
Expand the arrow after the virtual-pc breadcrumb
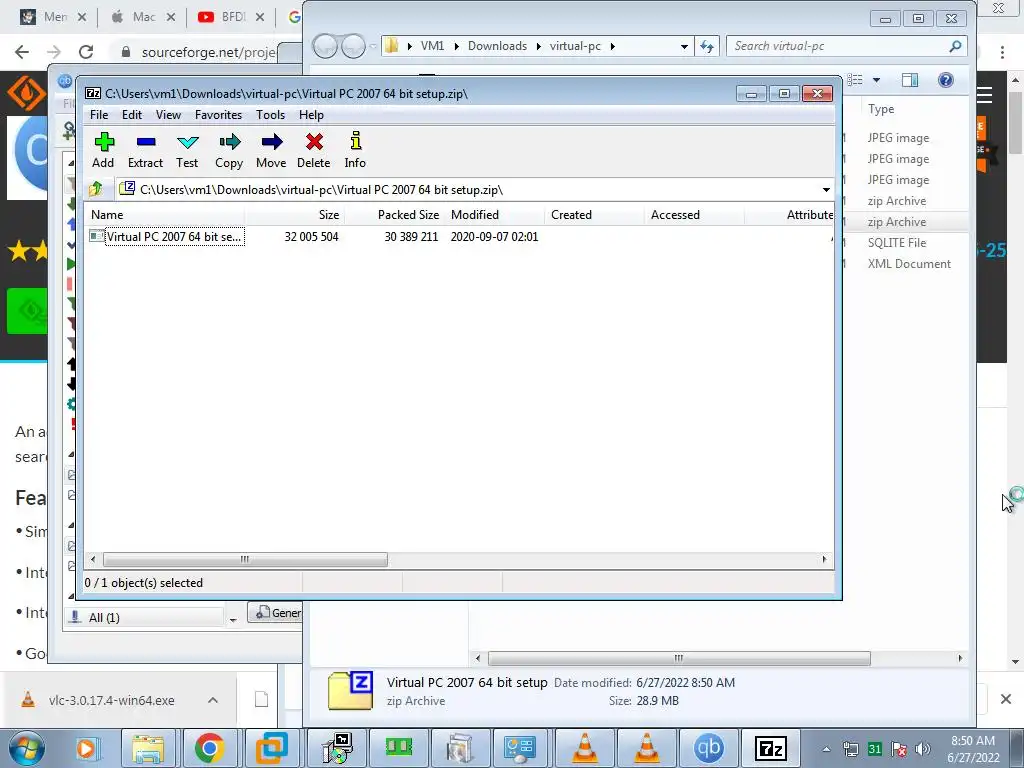(x=613, y=46)
